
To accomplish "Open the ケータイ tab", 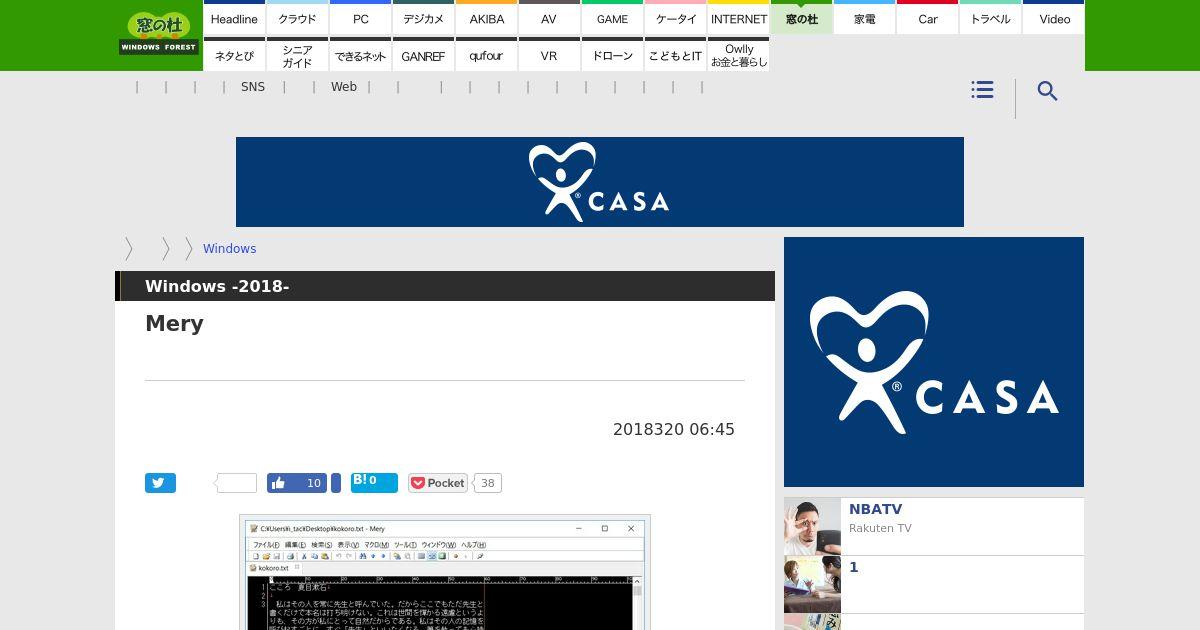I will 675,18.
